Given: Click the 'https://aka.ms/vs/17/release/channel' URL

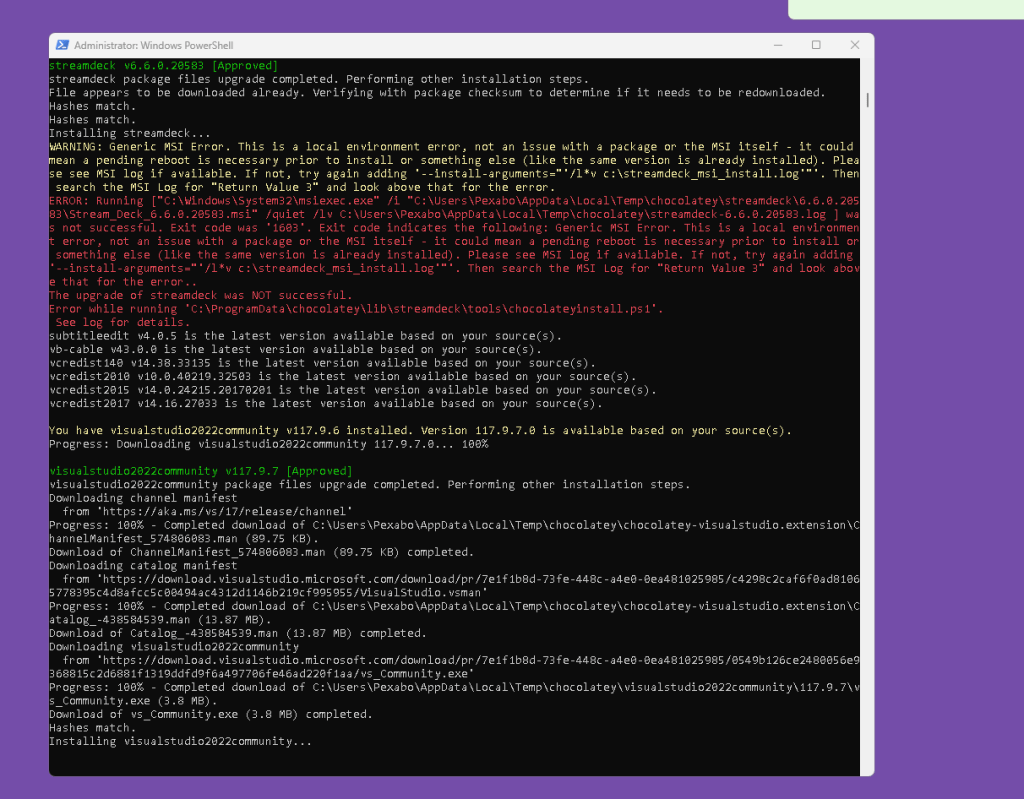Looking at the screenshot, I should (x=224, y=512).
